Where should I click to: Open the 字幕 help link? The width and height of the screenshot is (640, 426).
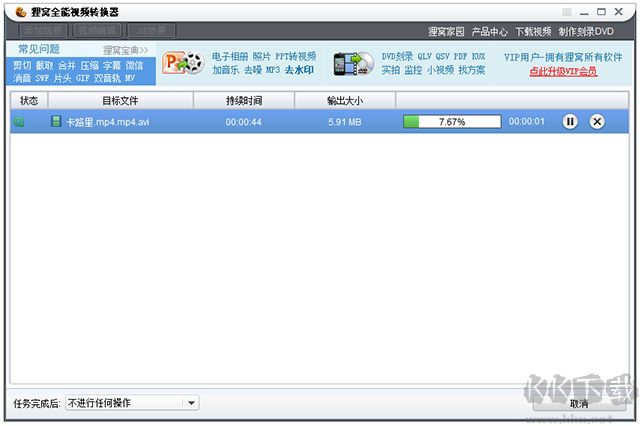click(x=112, y=66)
